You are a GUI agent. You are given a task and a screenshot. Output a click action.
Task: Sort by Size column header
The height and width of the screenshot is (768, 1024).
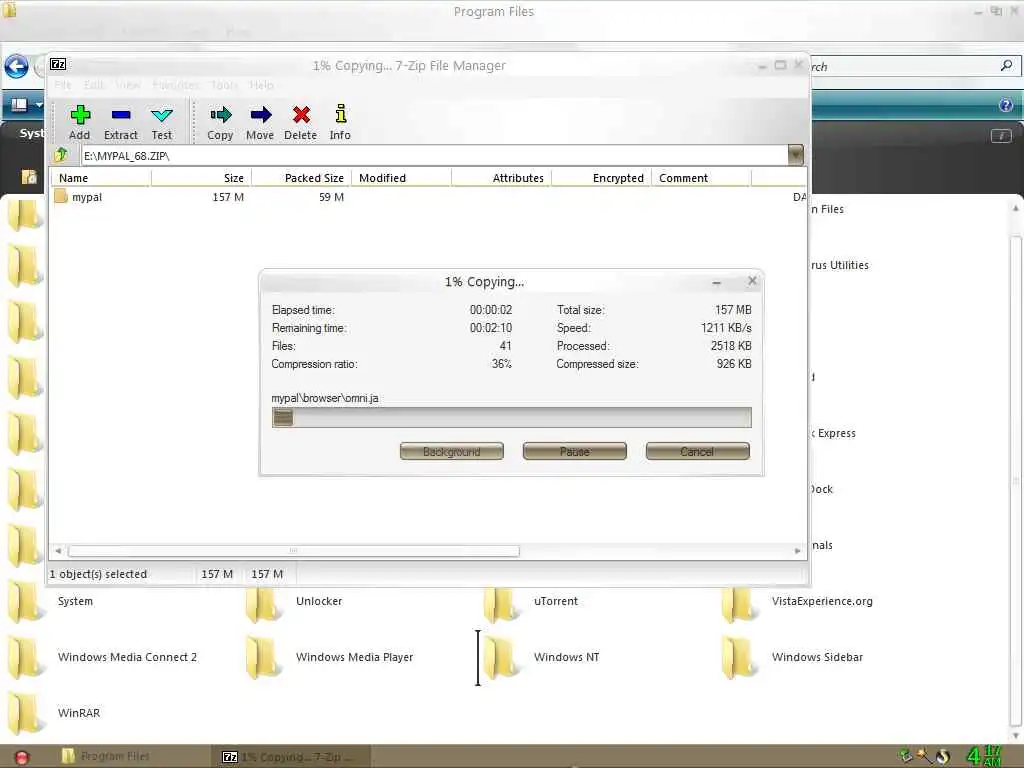click(x=201, y=178)
